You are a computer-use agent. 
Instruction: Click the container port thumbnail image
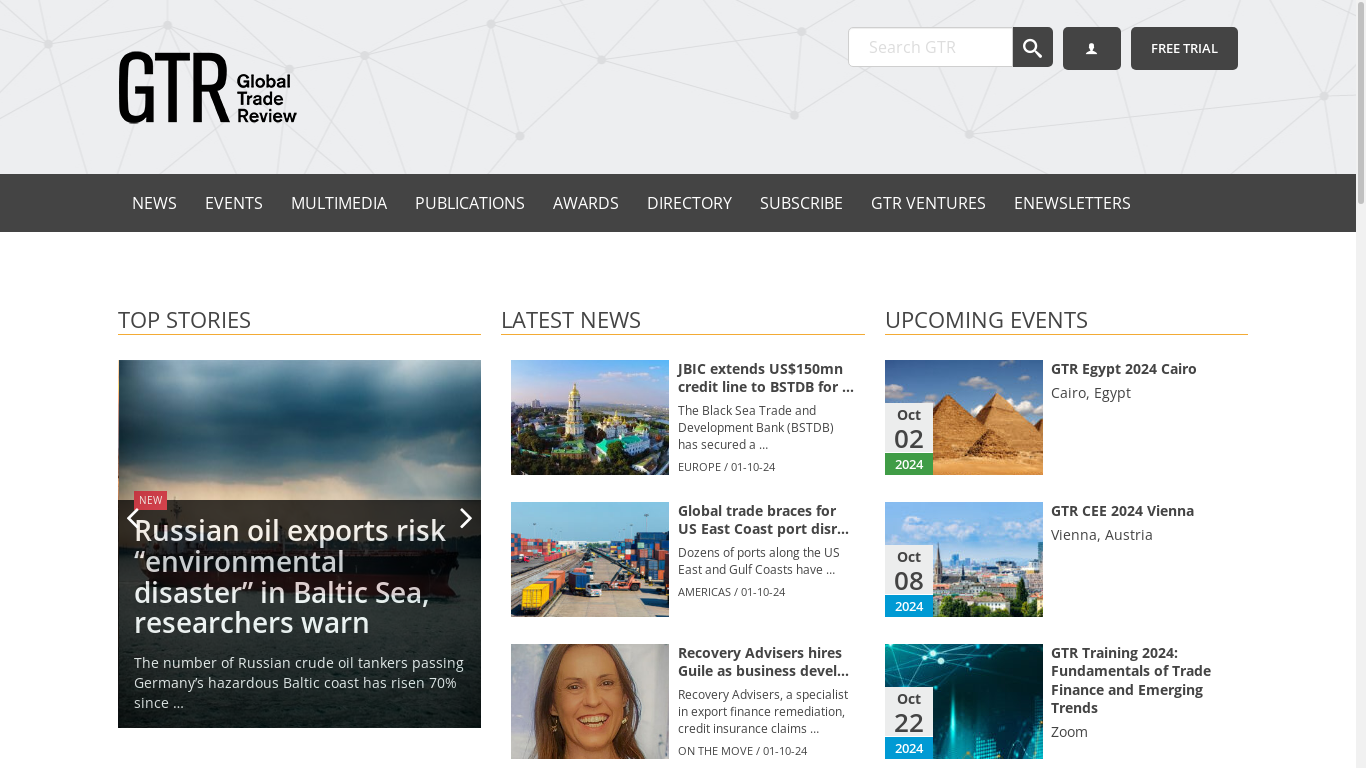(x=590, y=559)
